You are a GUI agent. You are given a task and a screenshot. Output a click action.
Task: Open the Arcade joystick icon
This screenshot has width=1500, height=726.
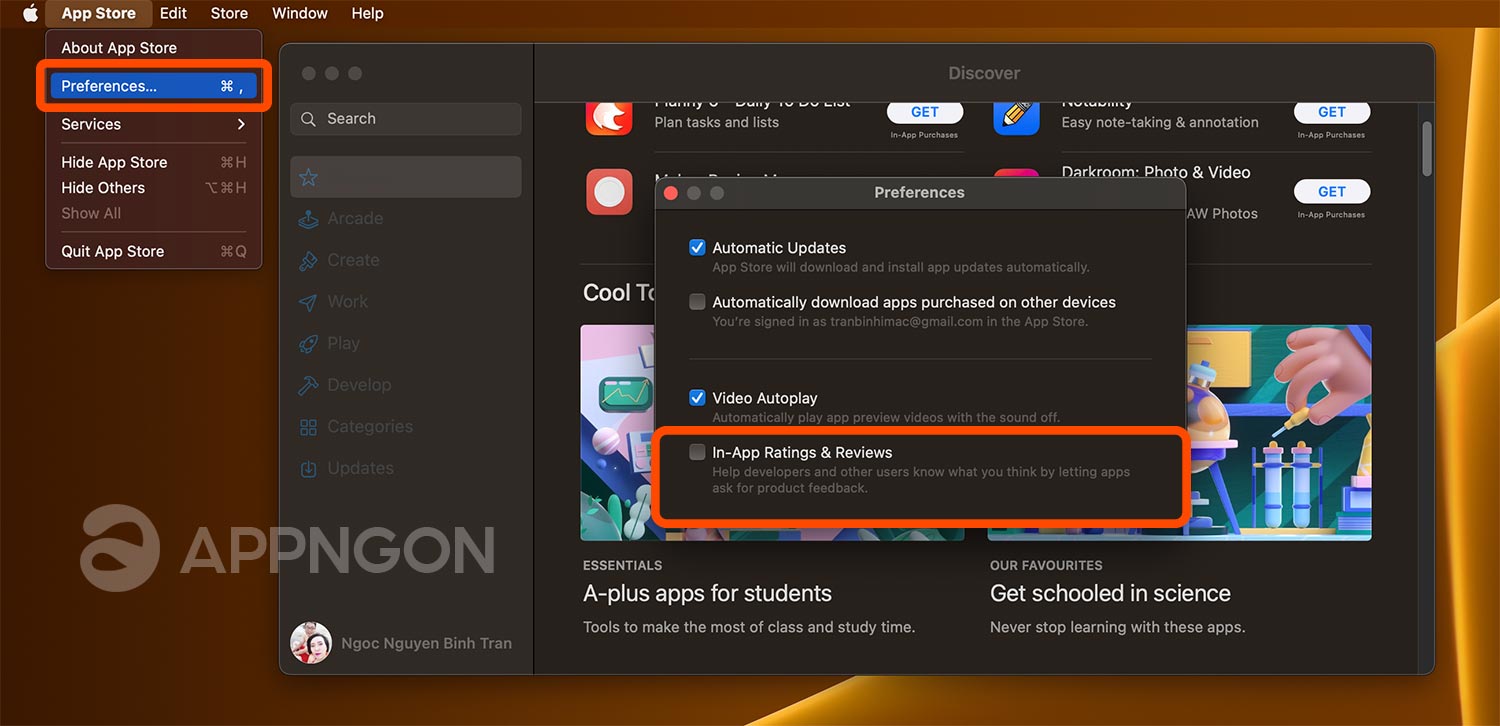pyautogui.click(x=309, y=219)
